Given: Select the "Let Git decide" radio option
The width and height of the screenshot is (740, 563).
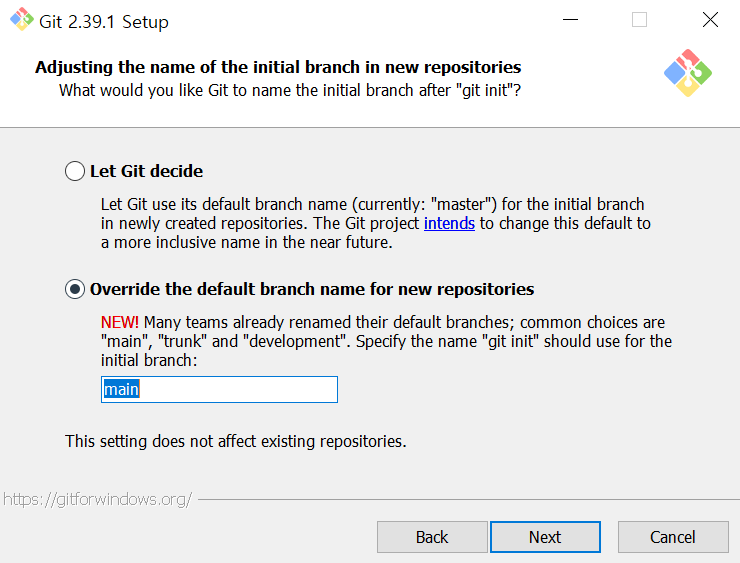Looking at the screenshot, I should (x=75, y=171).
